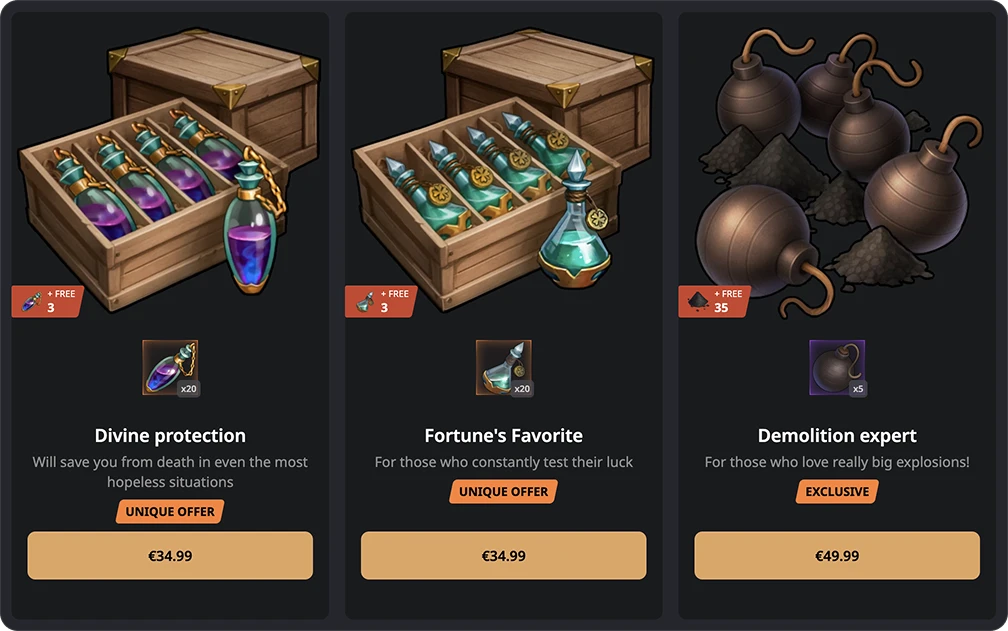Click the free 3 purple potions badge
This screenshot has width=1008, height=631.
(48, 301)
